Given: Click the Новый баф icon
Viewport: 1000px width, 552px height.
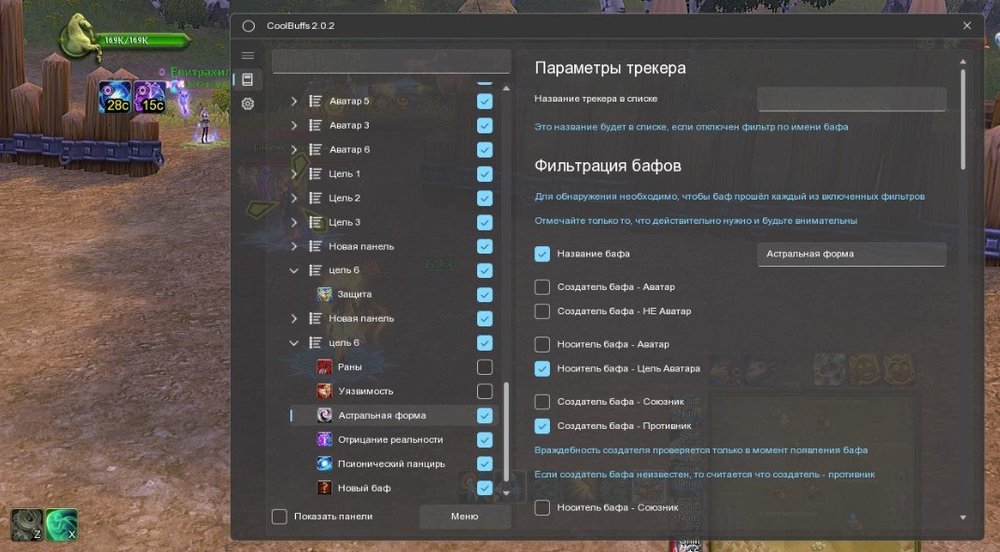Looking at the screenshot, I should pyautogui.click(x=325, y=488).
